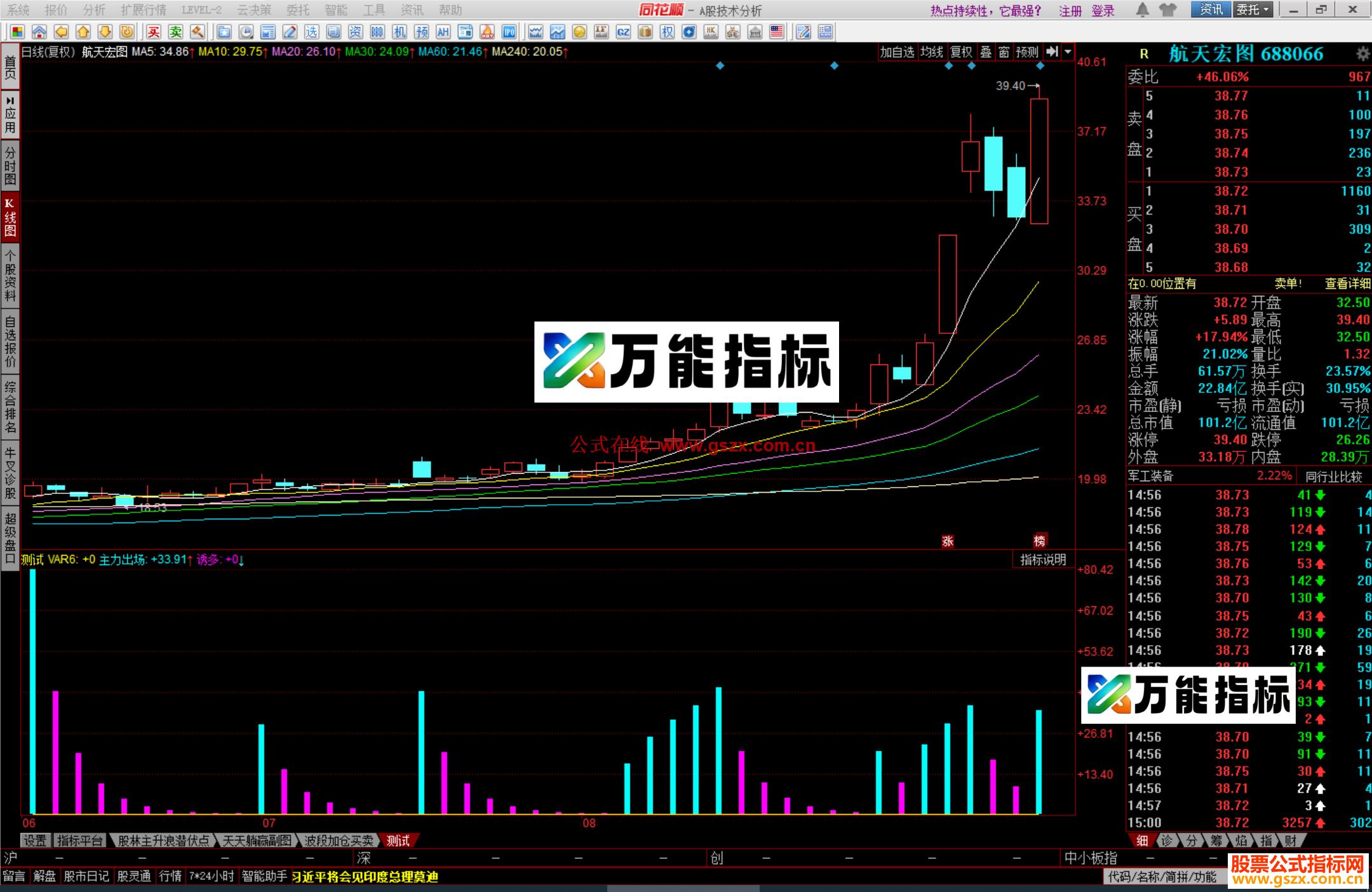Click the red 买 (buy) toolbar icon

point(154,32)
